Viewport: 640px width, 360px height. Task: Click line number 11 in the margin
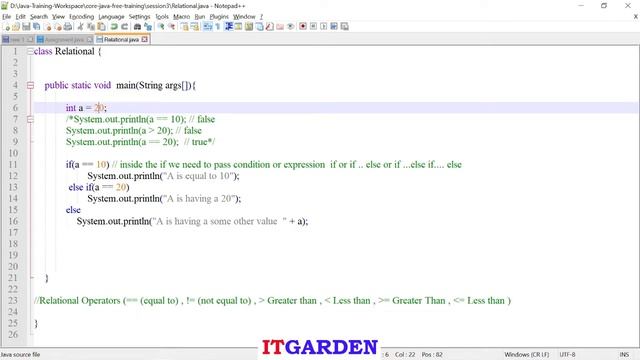point(13,164)
